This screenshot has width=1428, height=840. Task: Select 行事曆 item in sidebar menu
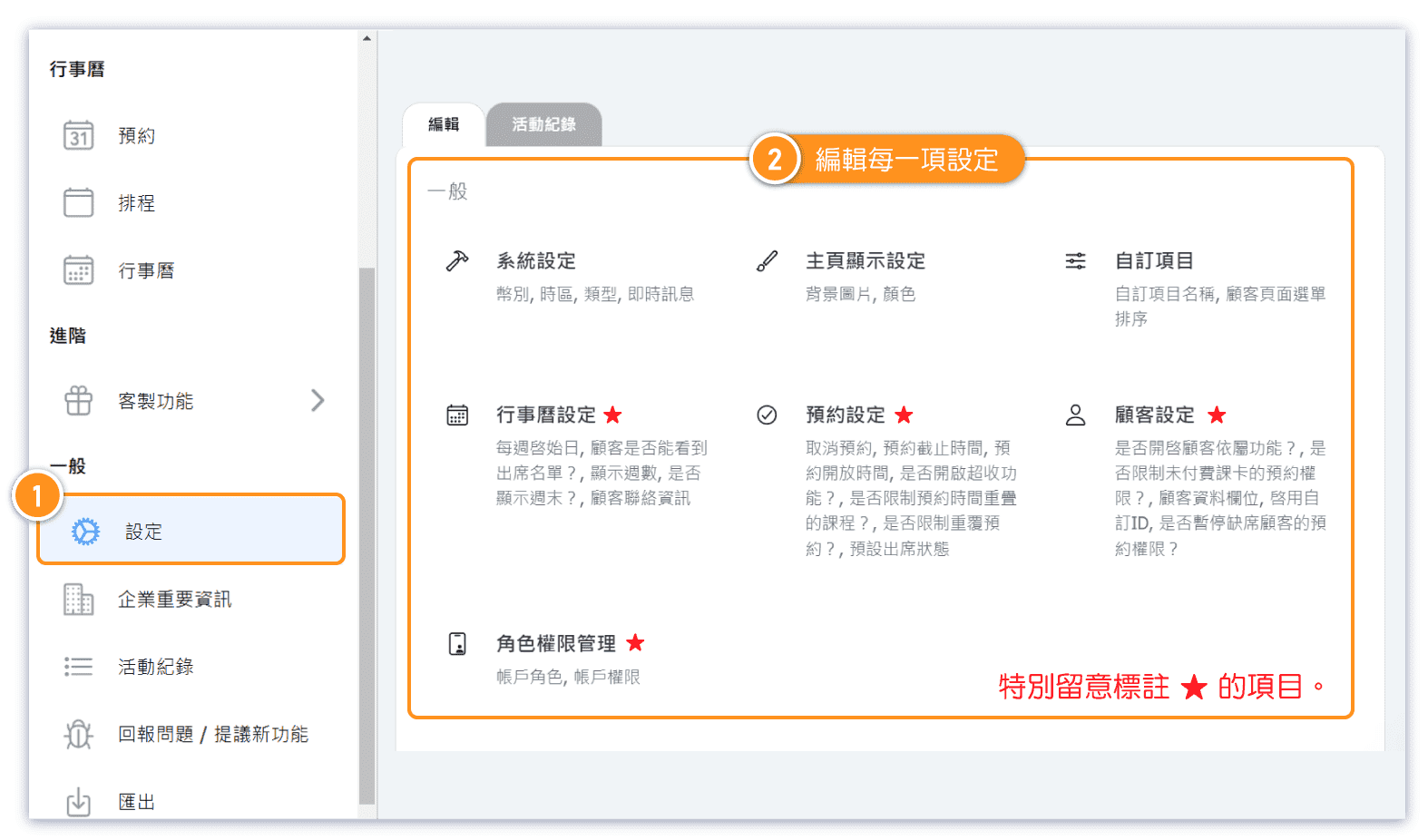tap(145, 270)
